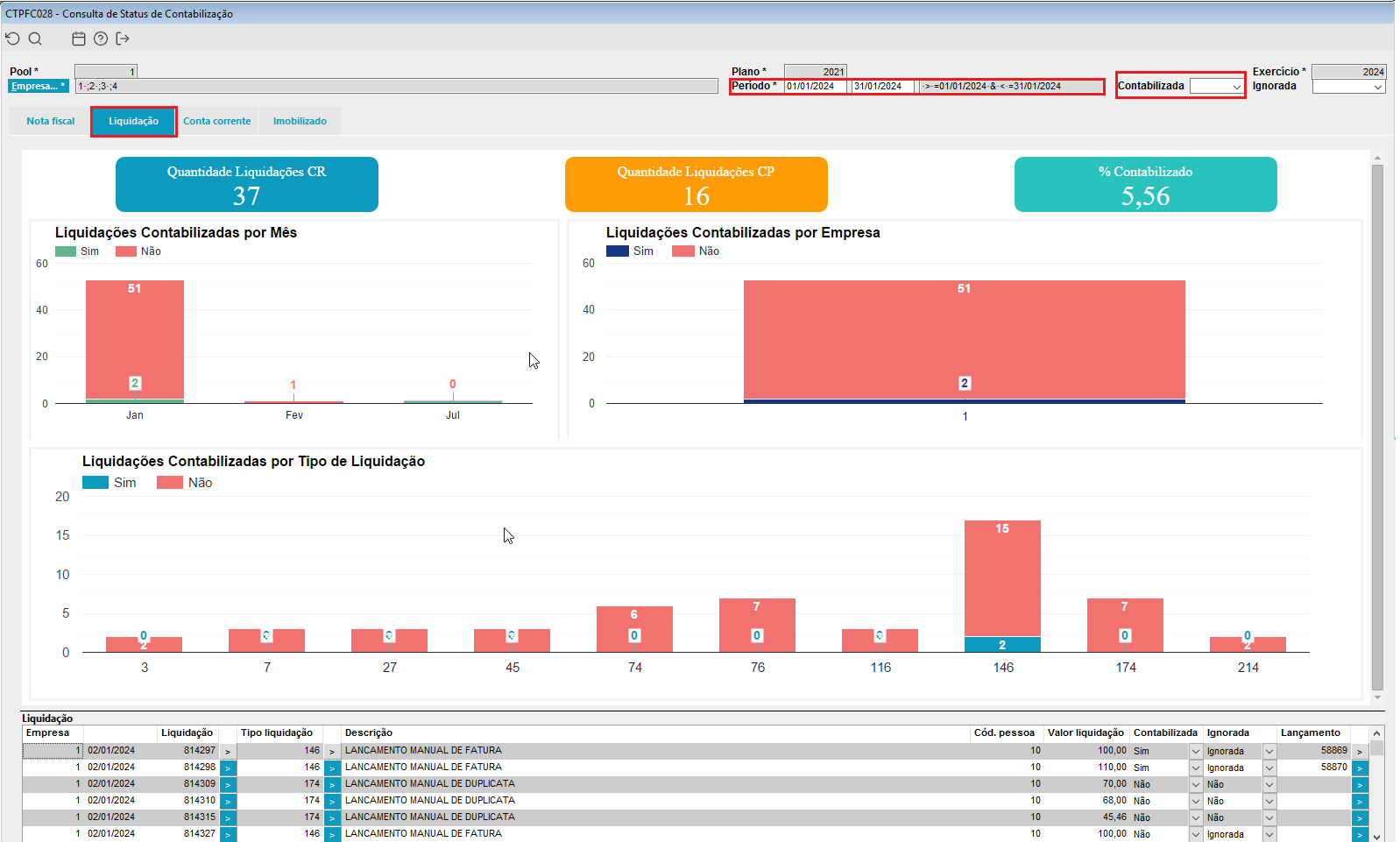Open detail arrow beside liquidação 814327

[228, 834]
